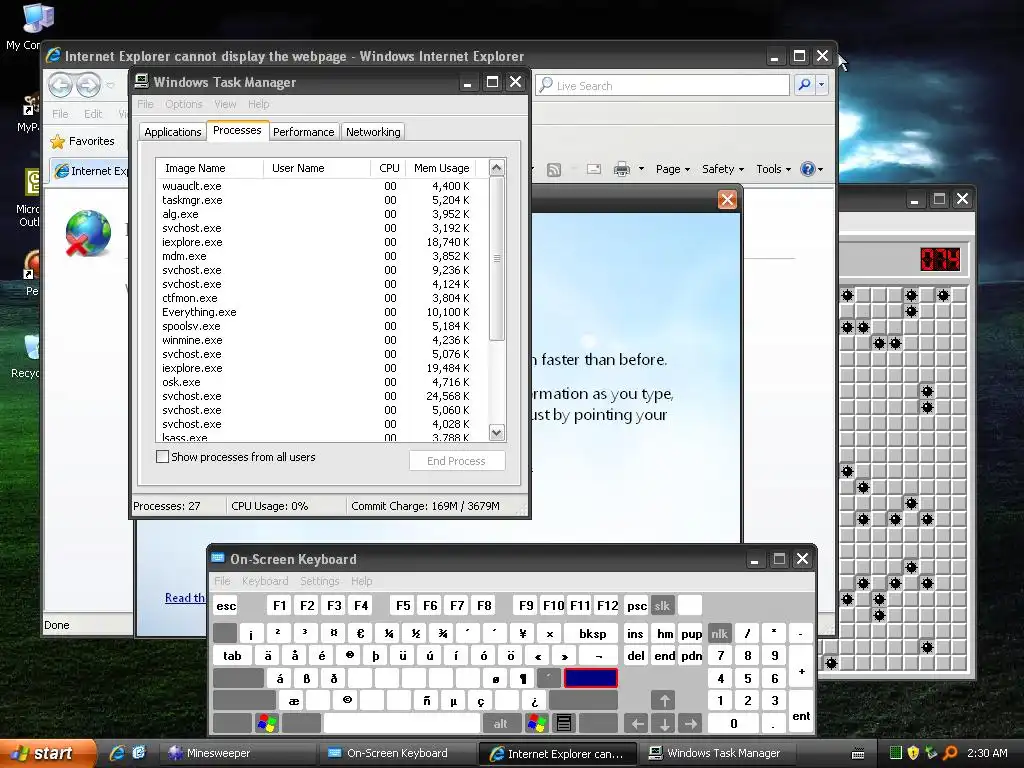Open the search provider dropdown arrow
Viewport: 1024px width, 768px height.
(x=822, y=85)
